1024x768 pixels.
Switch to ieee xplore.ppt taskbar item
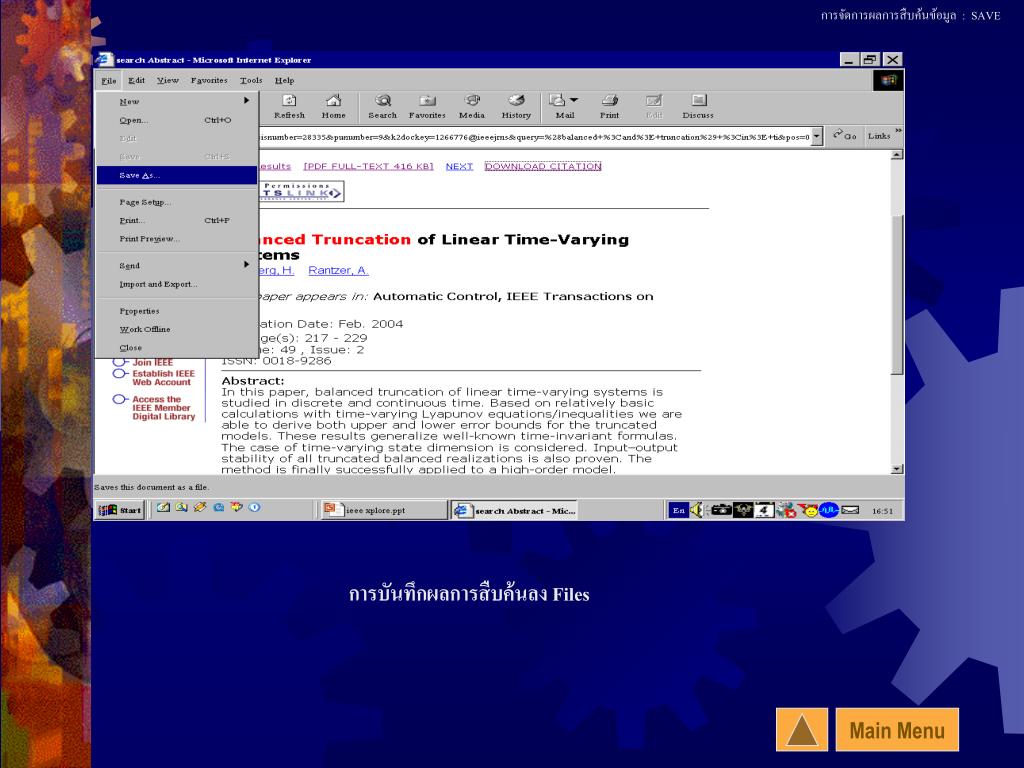pyautogui.click(x=384, y=510)
